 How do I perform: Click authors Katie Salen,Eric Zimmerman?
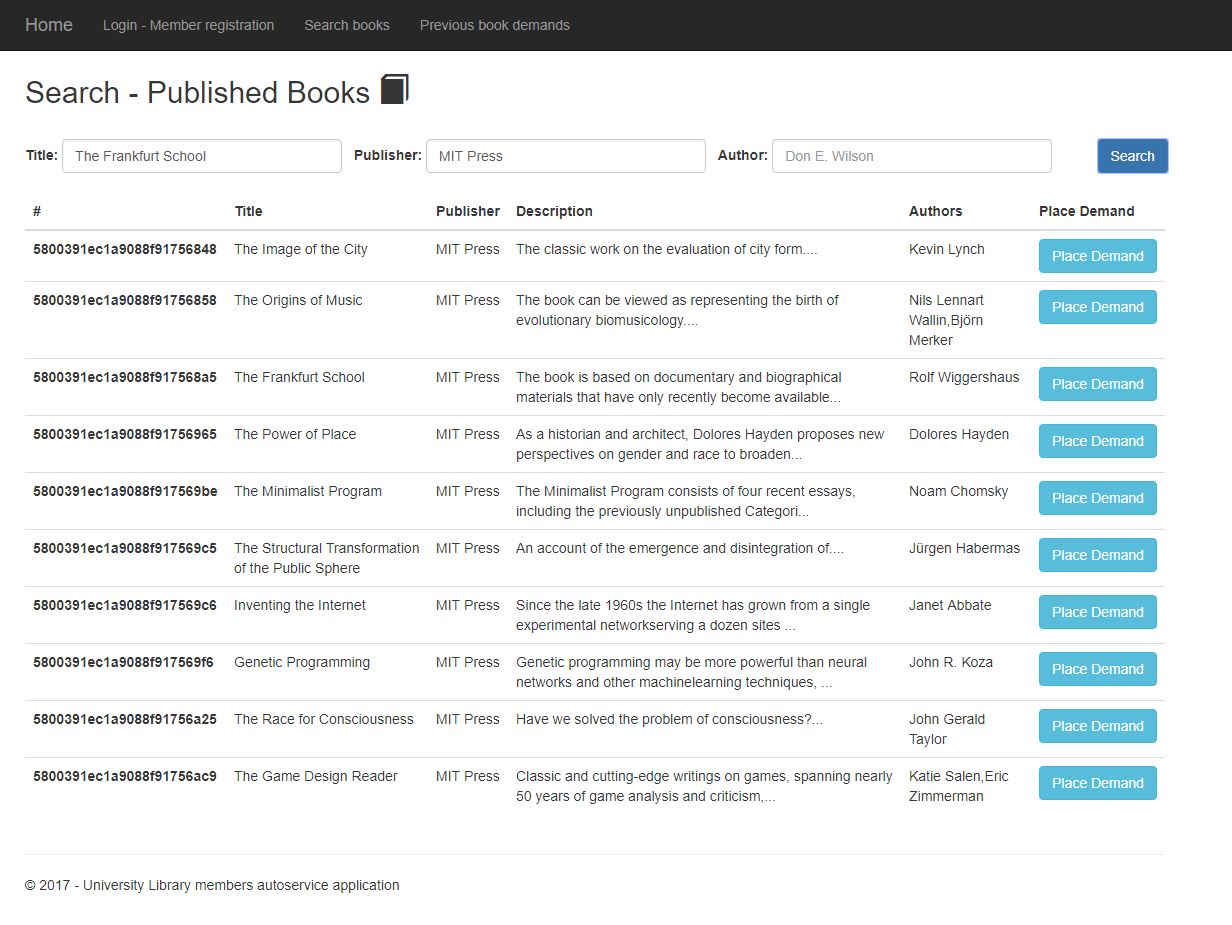[959, 786]
